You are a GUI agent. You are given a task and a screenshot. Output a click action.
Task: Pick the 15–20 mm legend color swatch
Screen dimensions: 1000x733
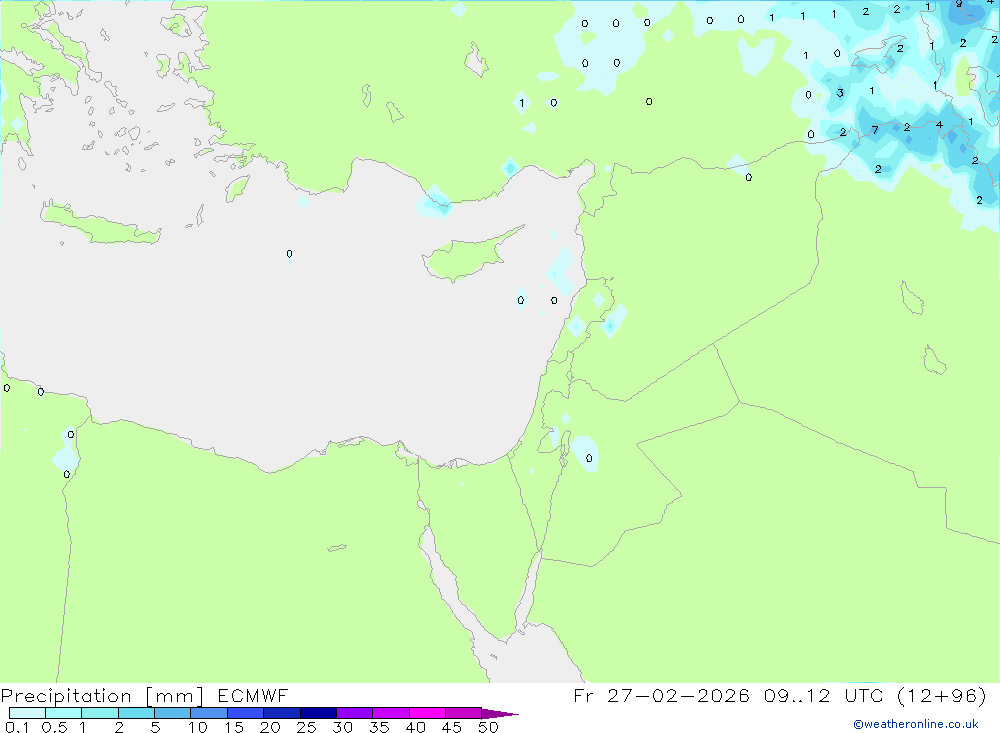(x=245, y=713)
